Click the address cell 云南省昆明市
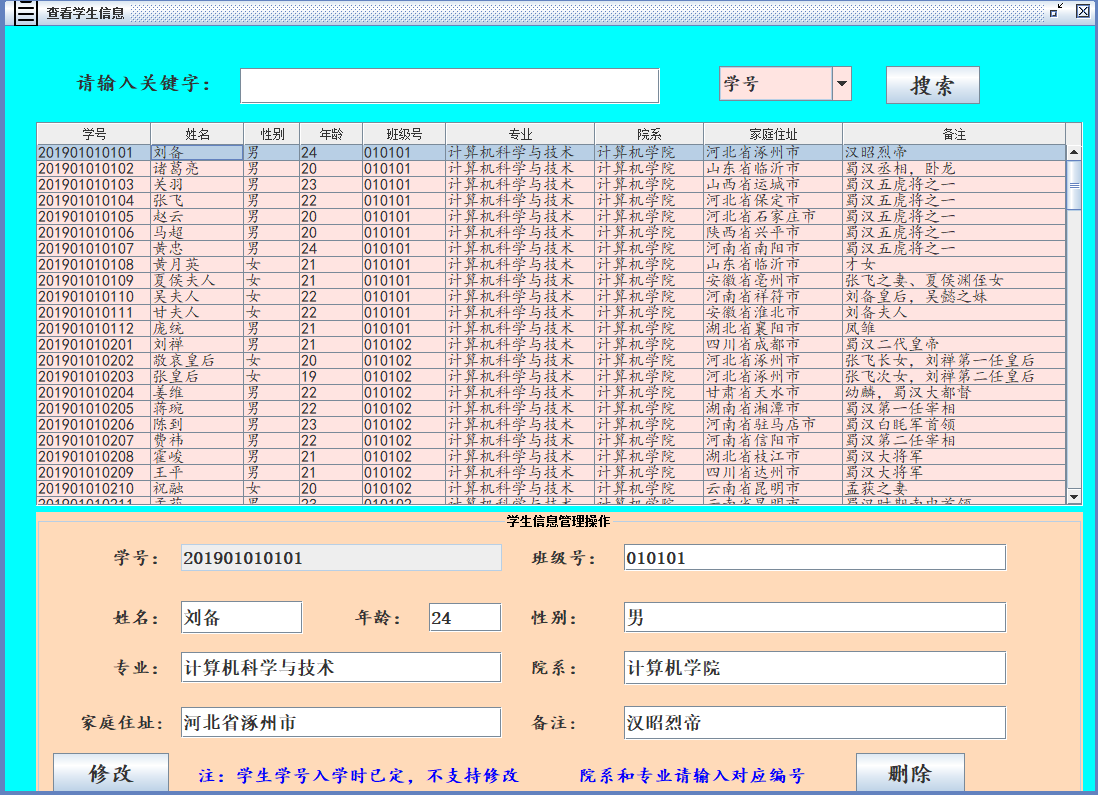The image size is (1098, 795). (773, 489)
